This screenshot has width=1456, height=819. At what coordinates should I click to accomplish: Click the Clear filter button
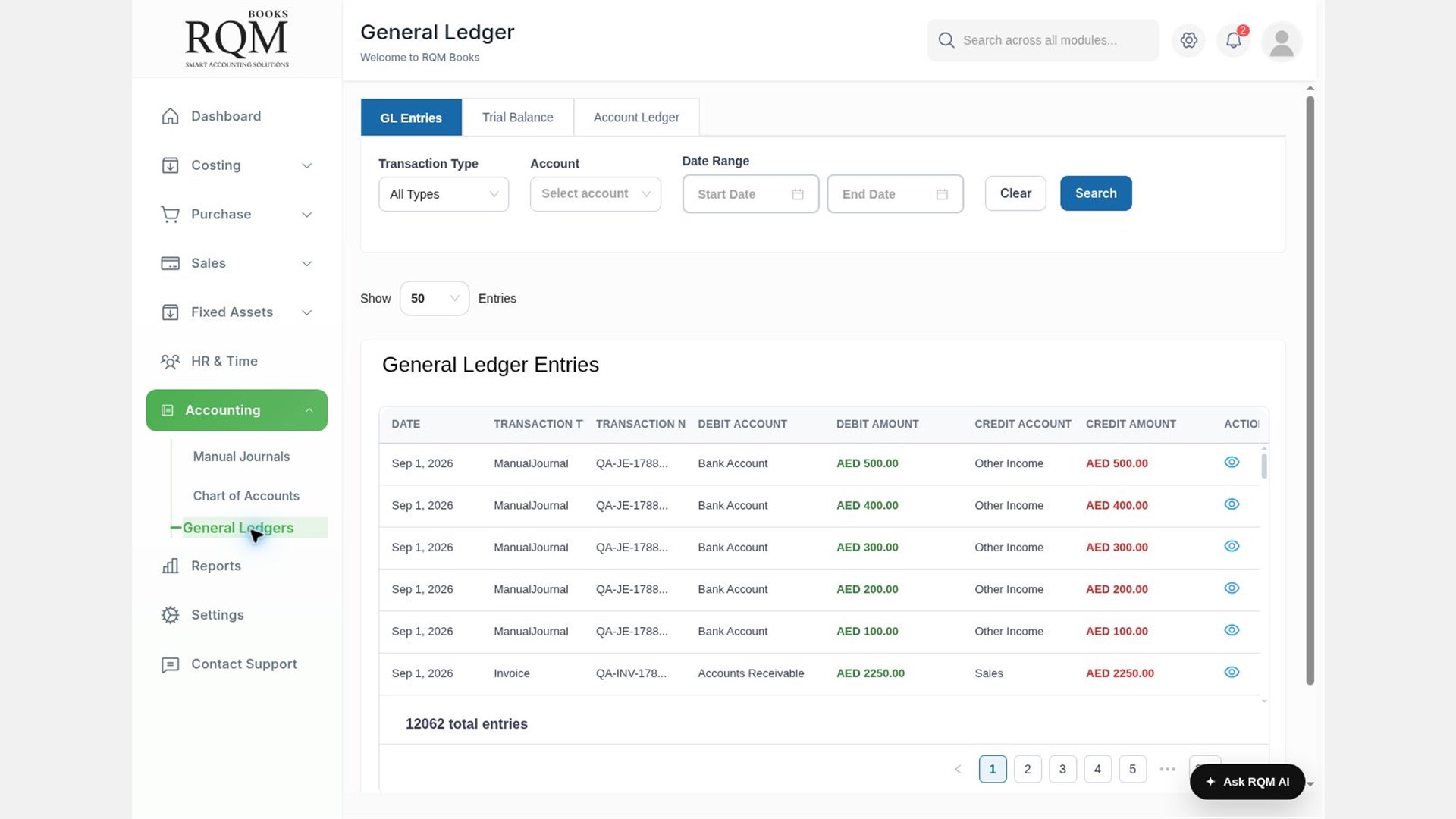pyautogui.click(x=1015, y=193)
